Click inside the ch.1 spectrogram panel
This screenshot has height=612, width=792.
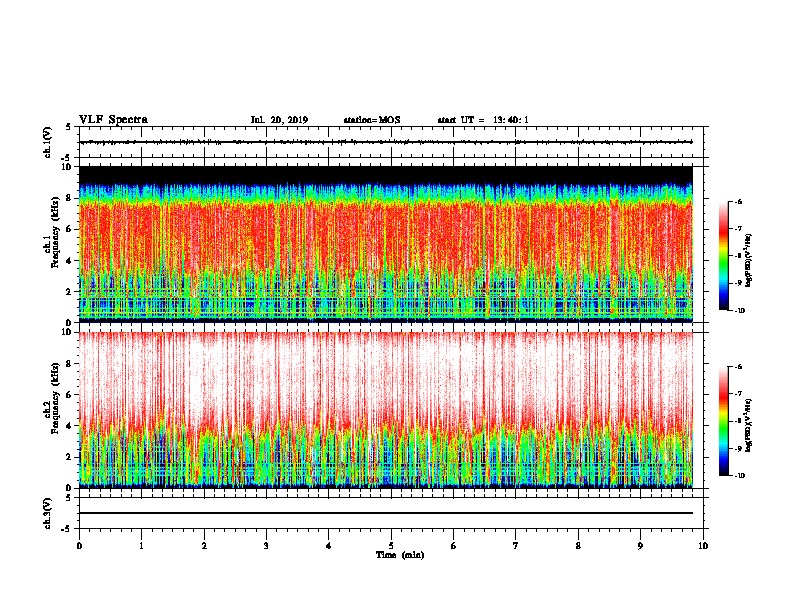386,244
